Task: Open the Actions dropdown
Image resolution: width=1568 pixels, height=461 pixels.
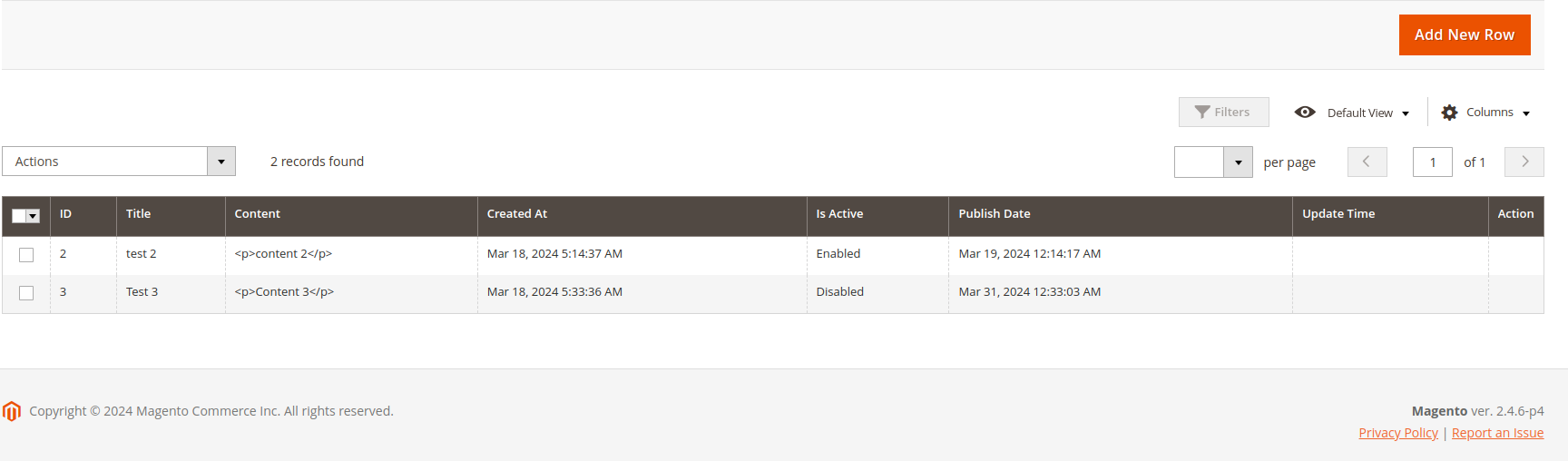Action: point(119,162)
